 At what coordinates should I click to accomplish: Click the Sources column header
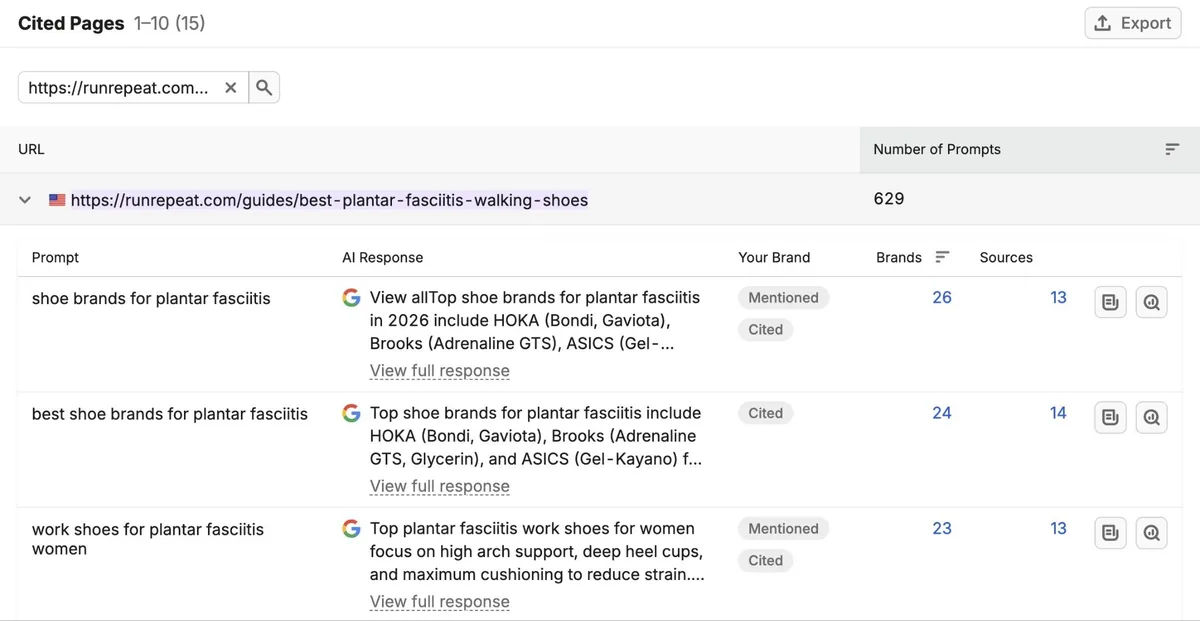[1006, 257]
